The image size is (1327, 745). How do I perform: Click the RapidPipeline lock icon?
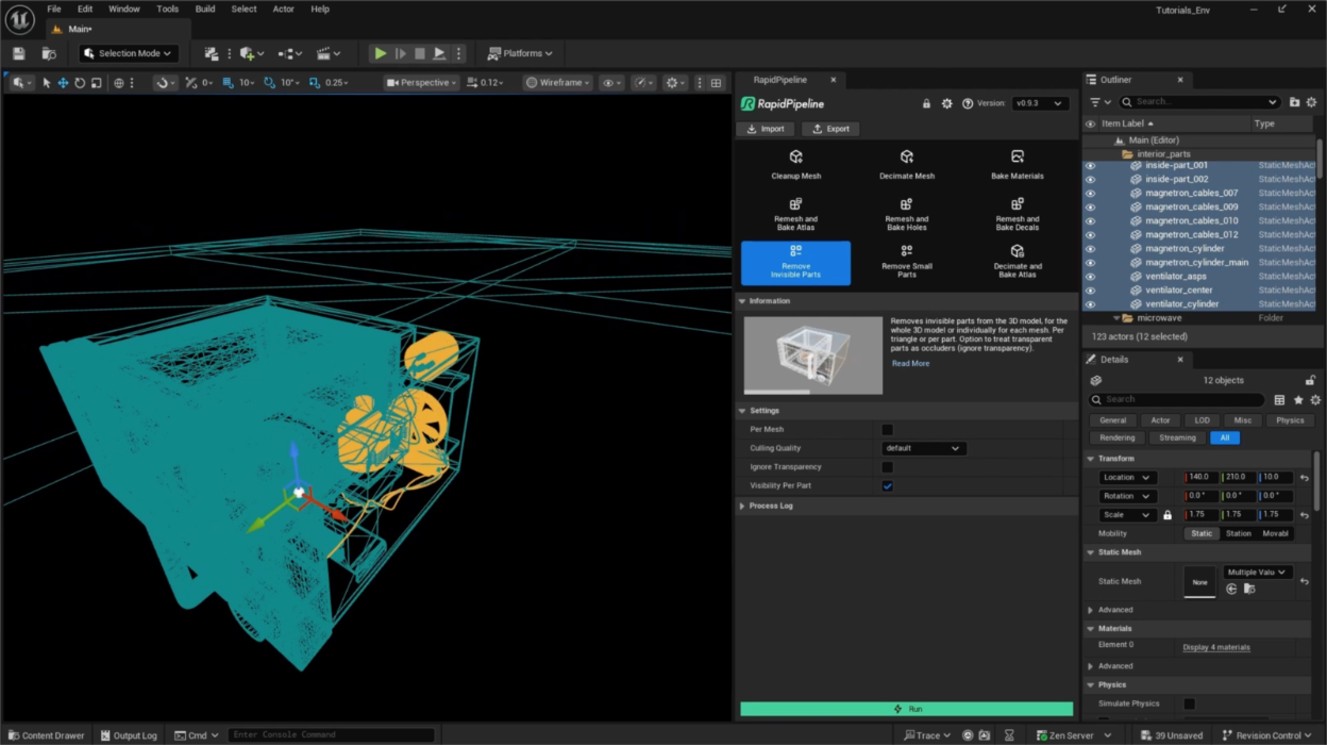click(926, 103)
